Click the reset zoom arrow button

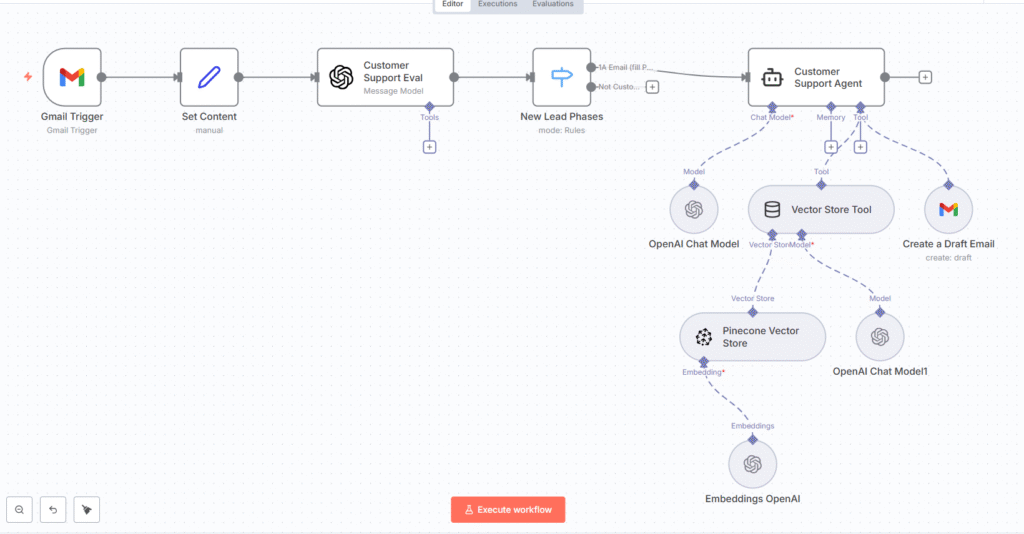click(53, 510)
